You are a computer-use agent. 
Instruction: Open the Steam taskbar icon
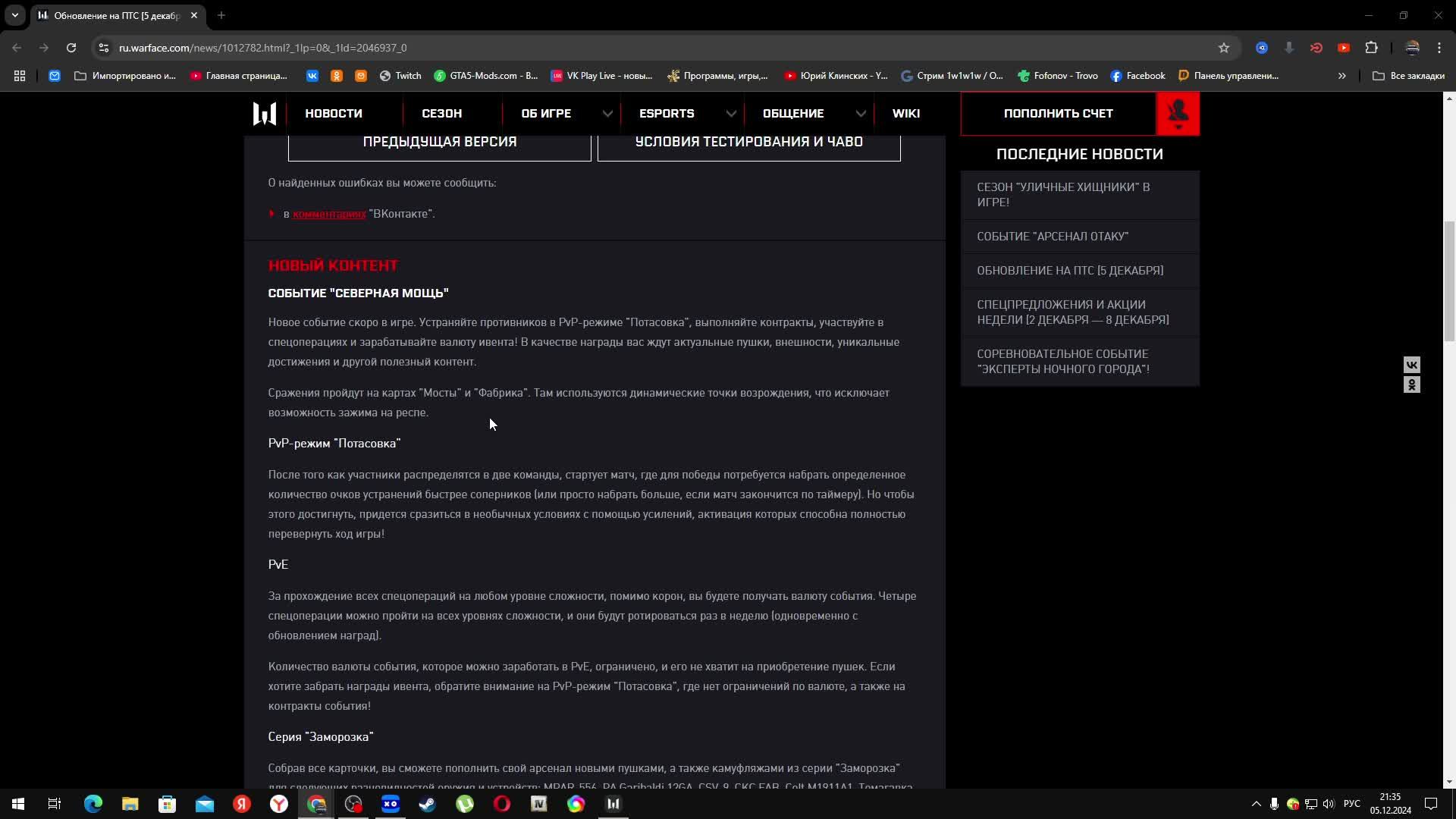tap(428, 804)
